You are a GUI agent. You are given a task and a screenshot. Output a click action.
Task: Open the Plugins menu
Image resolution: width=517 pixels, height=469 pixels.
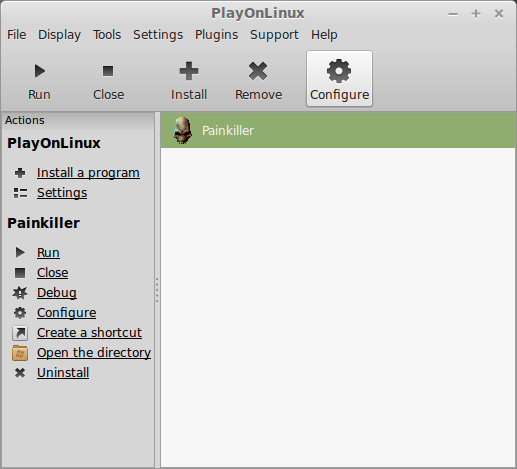216,35
